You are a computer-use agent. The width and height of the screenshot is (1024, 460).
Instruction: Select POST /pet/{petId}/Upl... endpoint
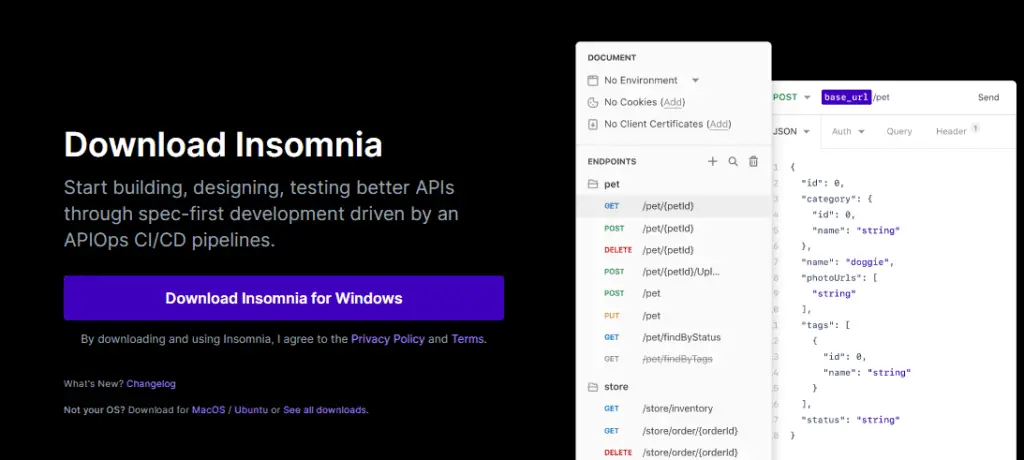click(x=673, y=271)
